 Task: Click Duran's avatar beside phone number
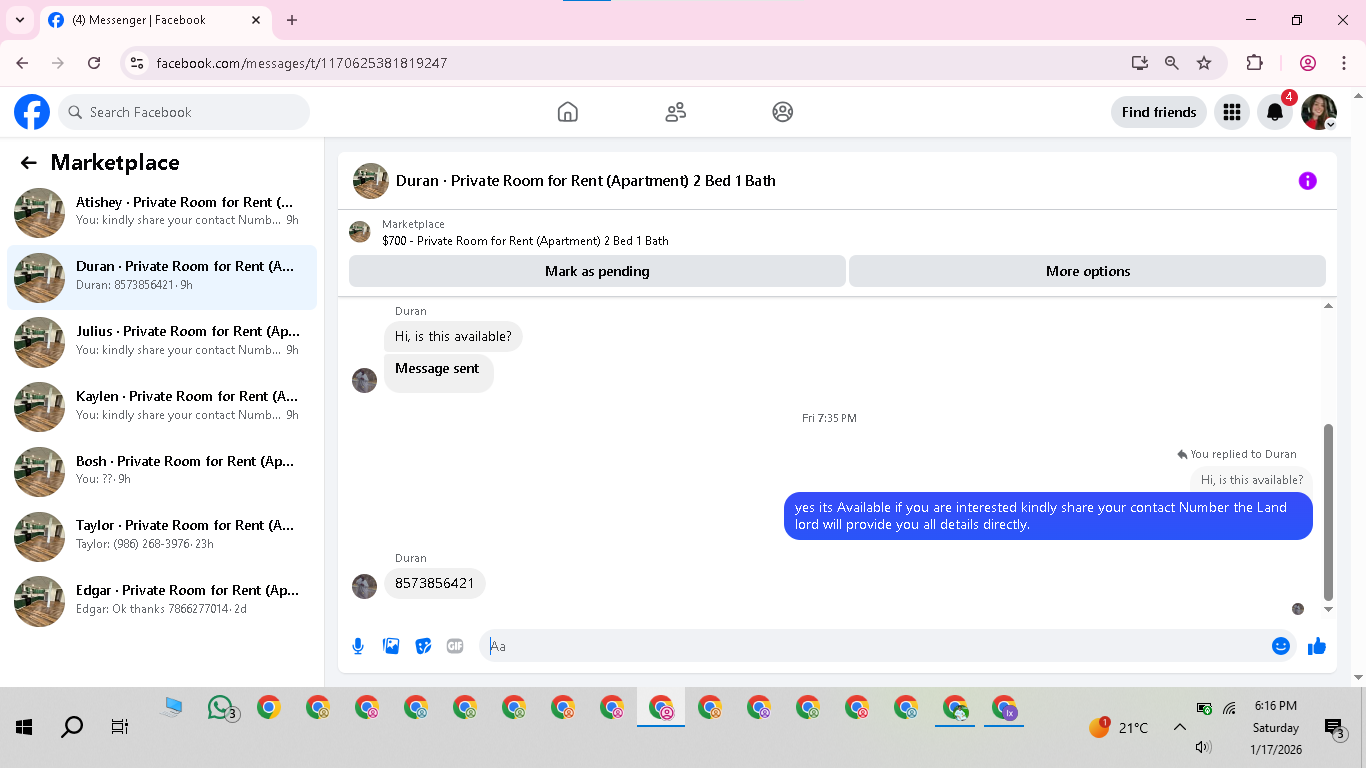pos(365,586)
